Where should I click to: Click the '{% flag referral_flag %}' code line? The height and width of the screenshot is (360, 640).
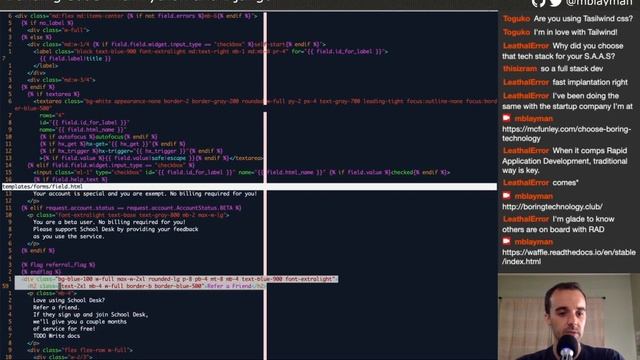pos(58,265)
